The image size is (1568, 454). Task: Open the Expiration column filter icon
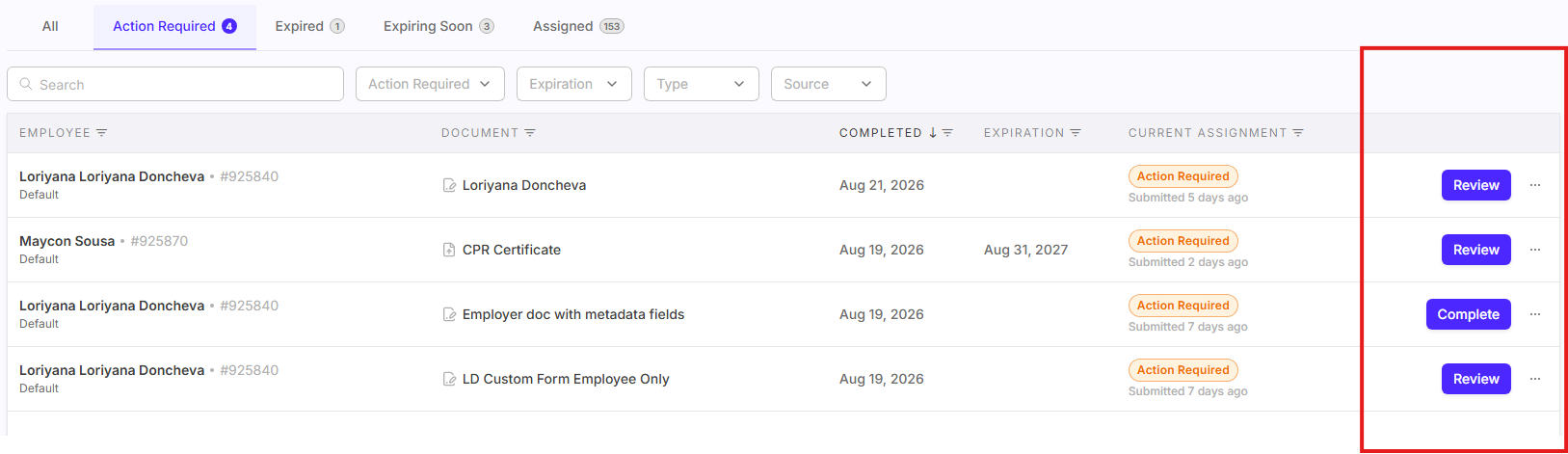click(1076, 133)
